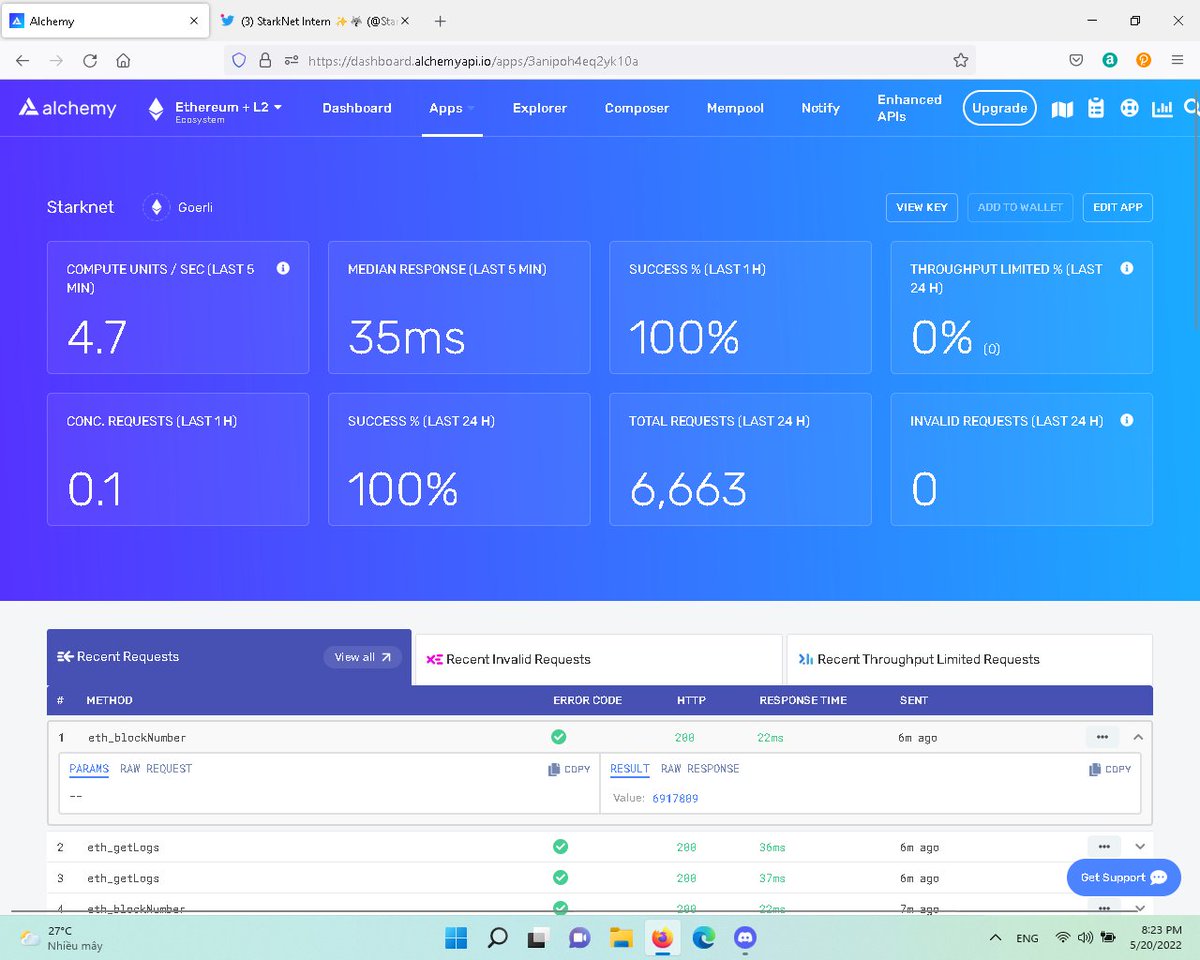Click the shield tracking protection icon
Screen dimensions: 1200x960
[x=239, y=60]
